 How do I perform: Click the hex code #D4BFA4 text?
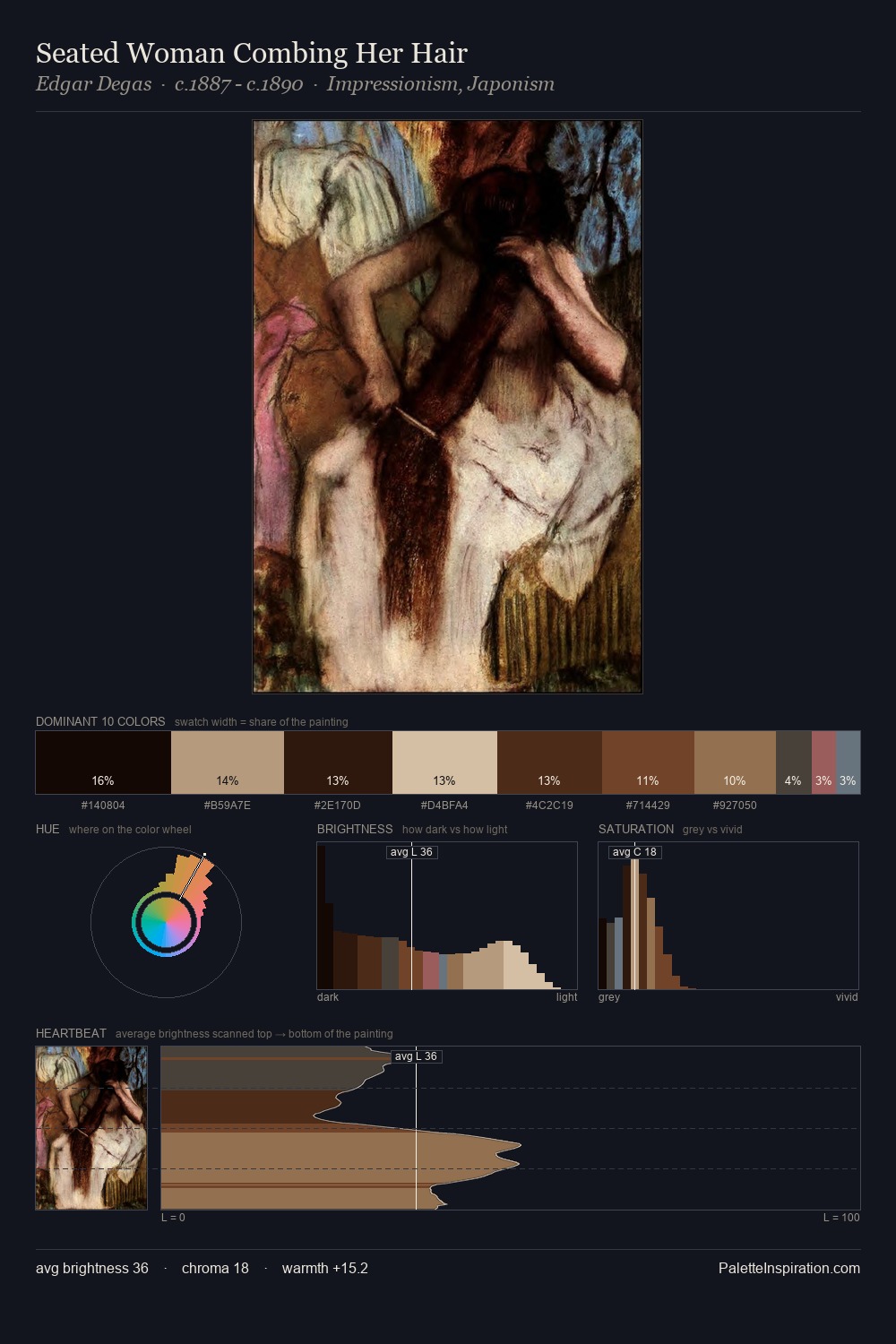[444, 806]
